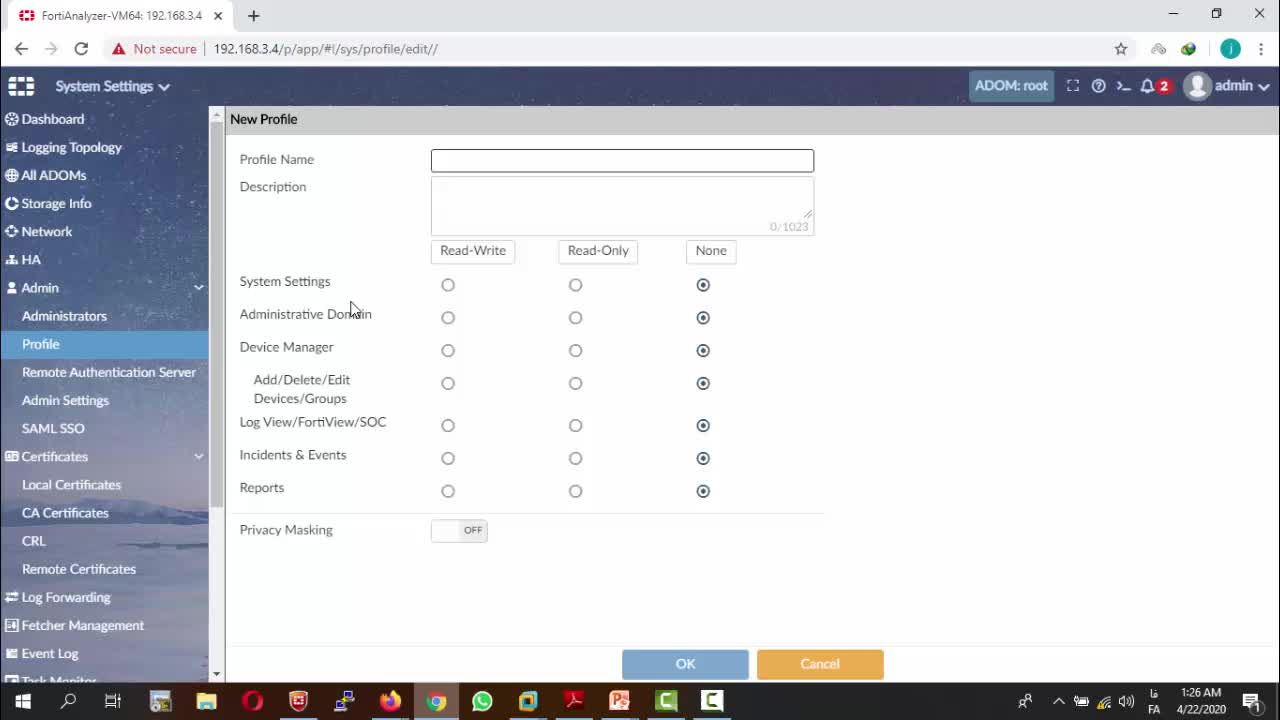The width and height of the screenshot is (1280, 720).
Task: Open WhatsApp from the taskbar
Action: click(x=482, y=701)
